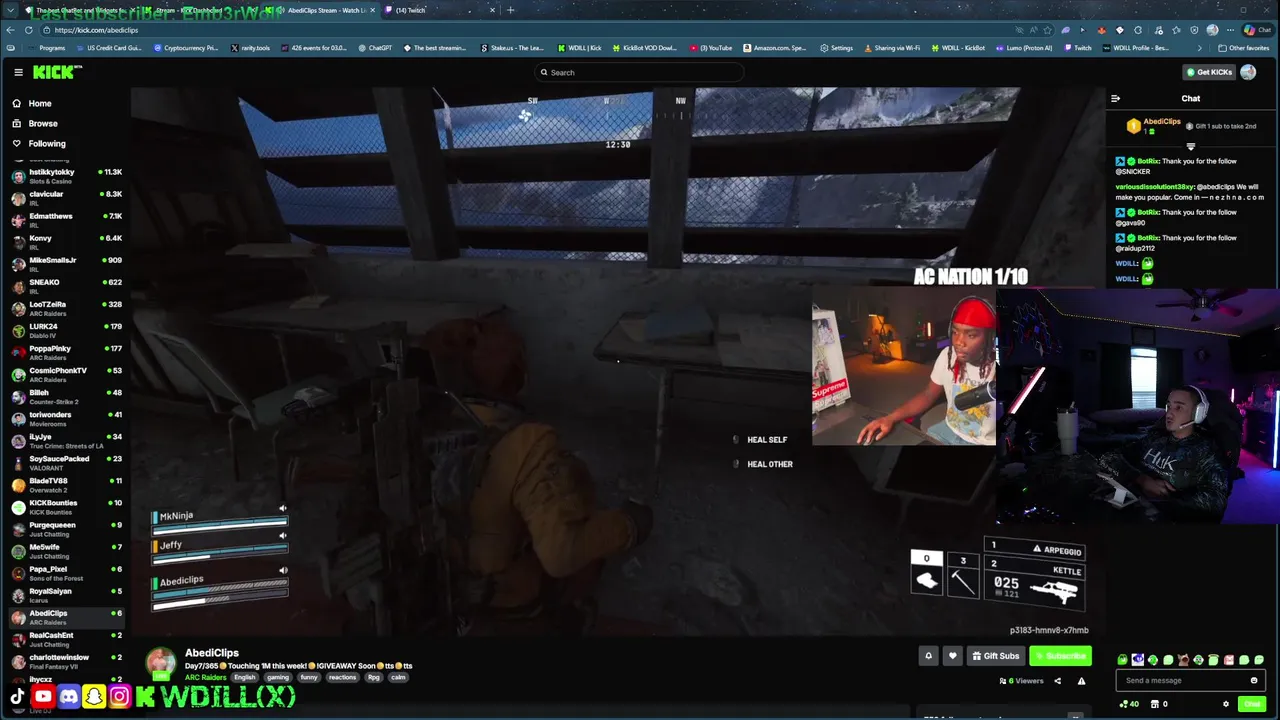Click the green Subscribe button
This screenshot has height=720, width=1280.
coord(1060,656)
